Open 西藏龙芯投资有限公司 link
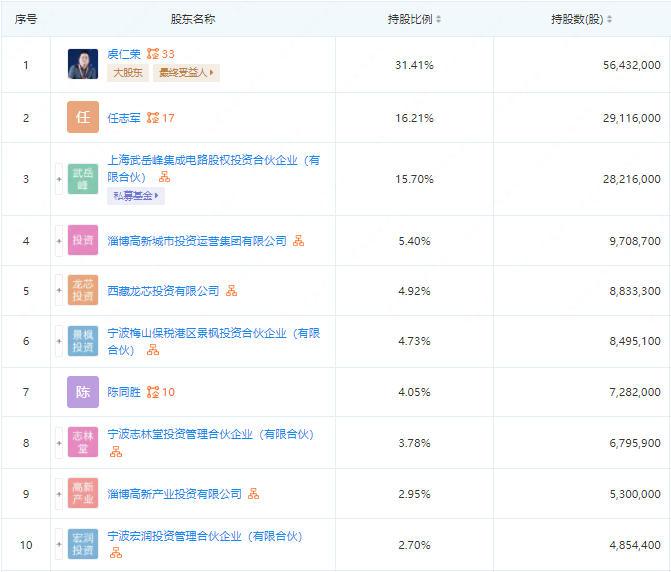The image size is (671, 572). tap(163, 291)
